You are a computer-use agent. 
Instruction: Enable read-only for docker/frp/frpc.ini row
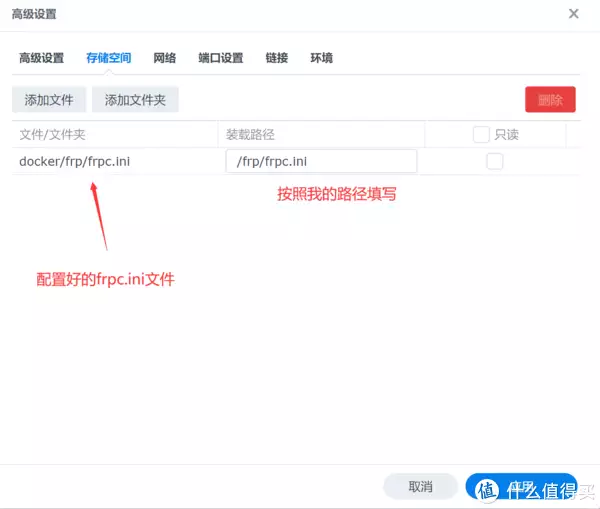coord(494,161)
